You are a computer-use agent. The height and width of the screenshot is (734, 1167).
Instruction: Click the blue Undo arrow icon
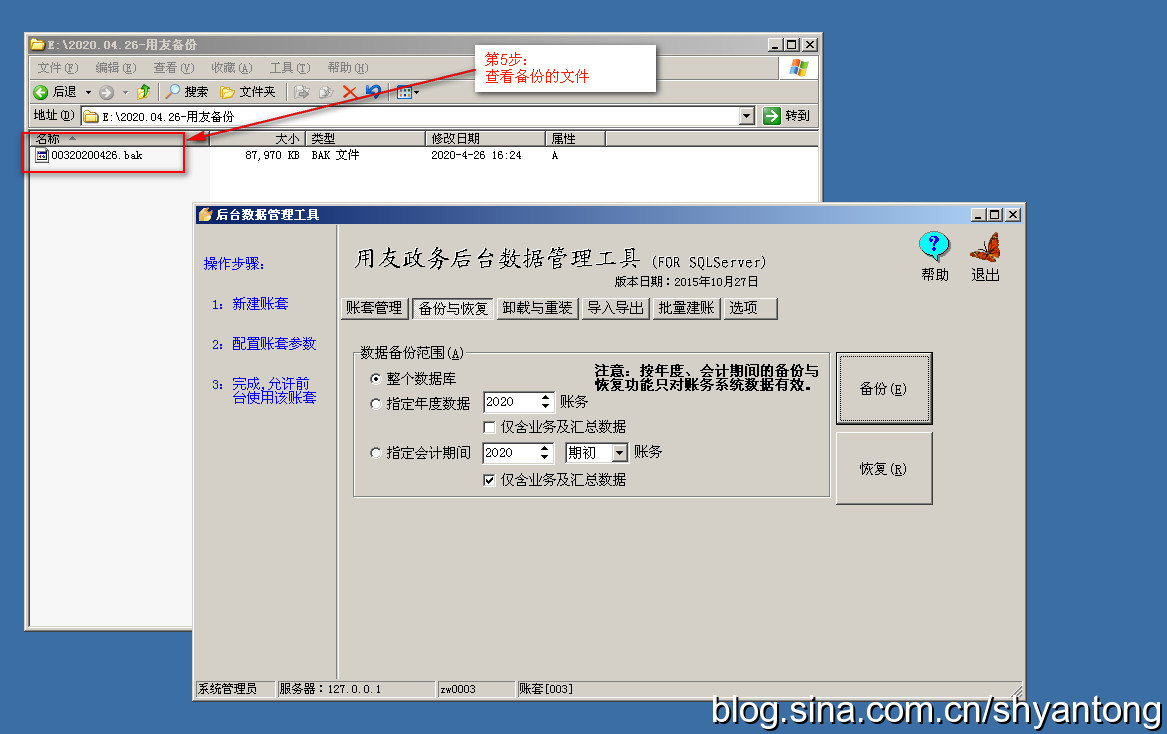(x=373, y=92)
